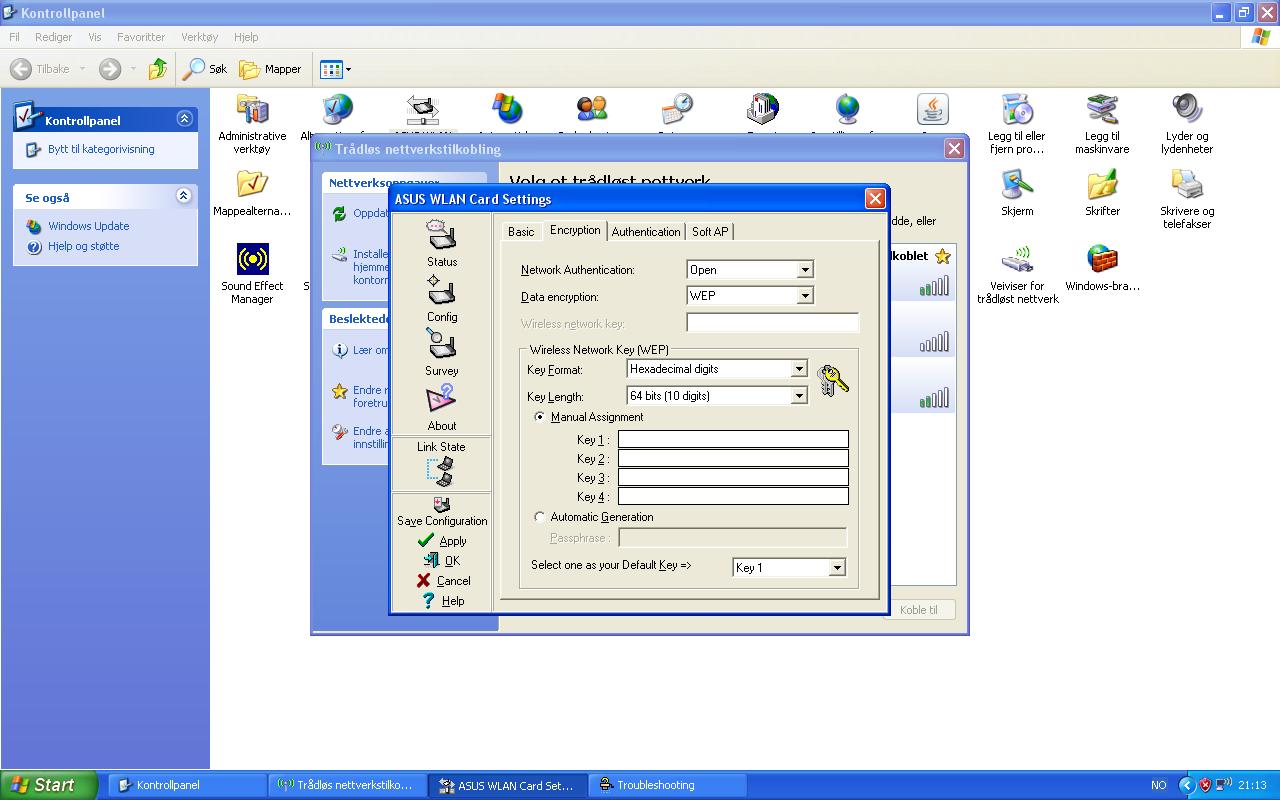This screenshot has height=800, width=1280.
Task: Click the Key 1 input field
Action: coord(733,439)
